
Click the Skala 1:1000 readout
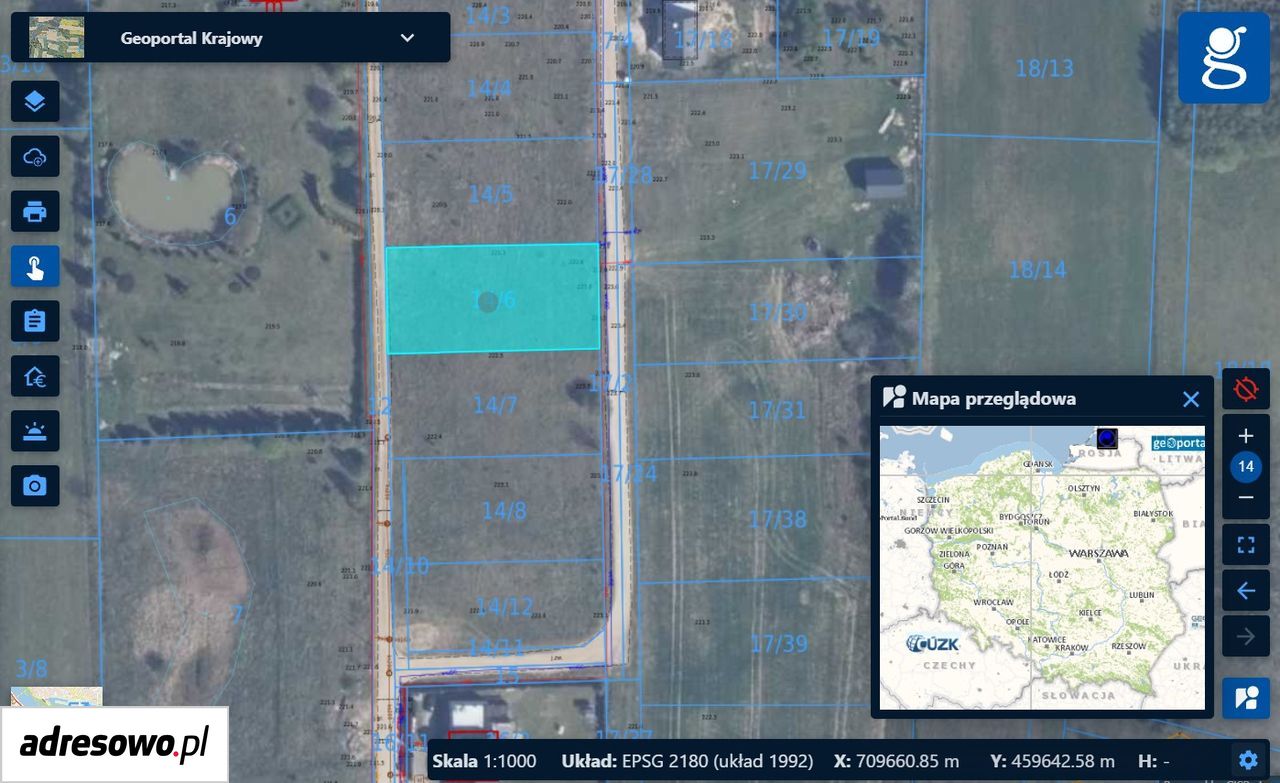[x=484, y=761]
